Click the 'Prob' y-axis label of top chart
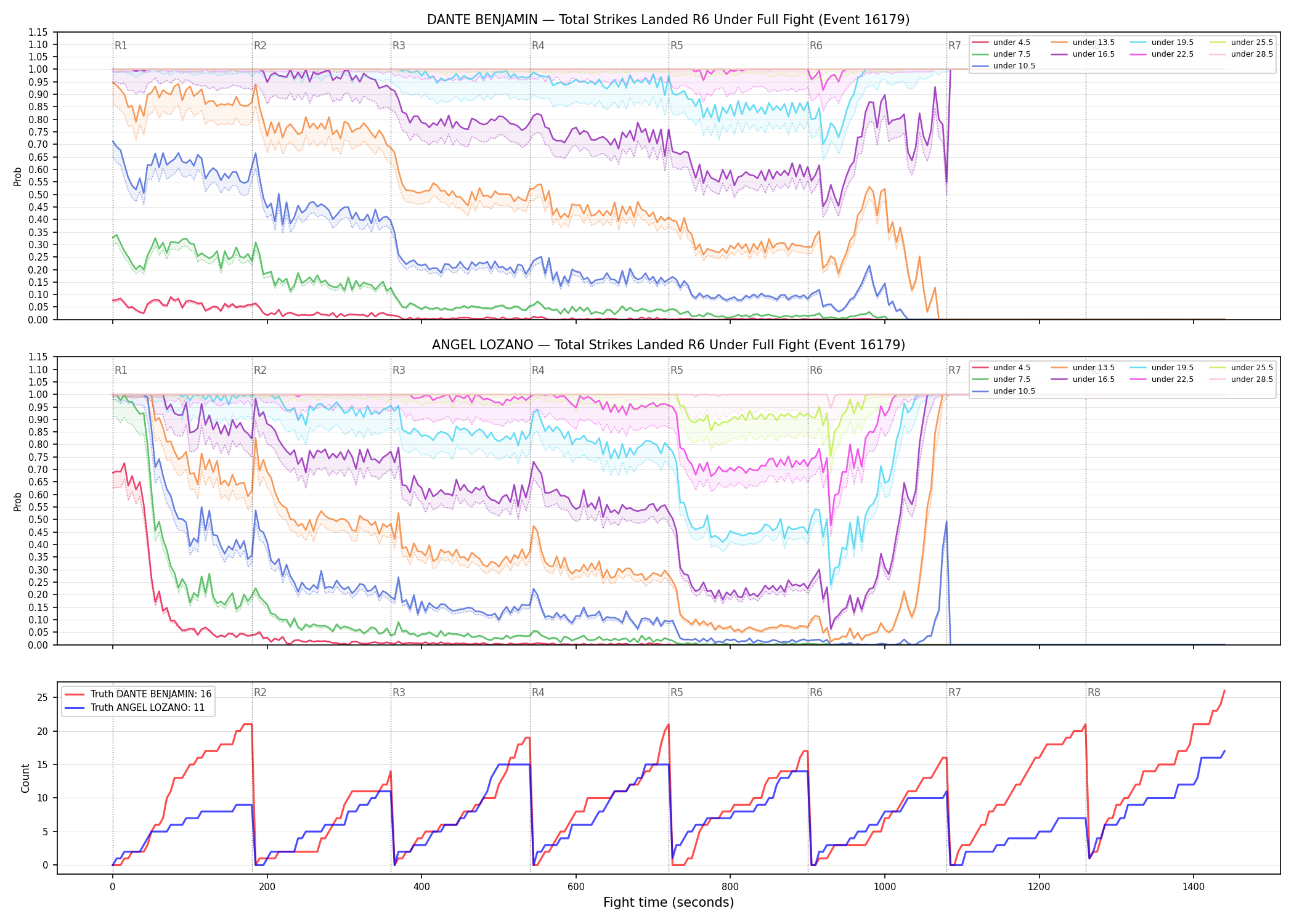 click(x=17, y=176)
